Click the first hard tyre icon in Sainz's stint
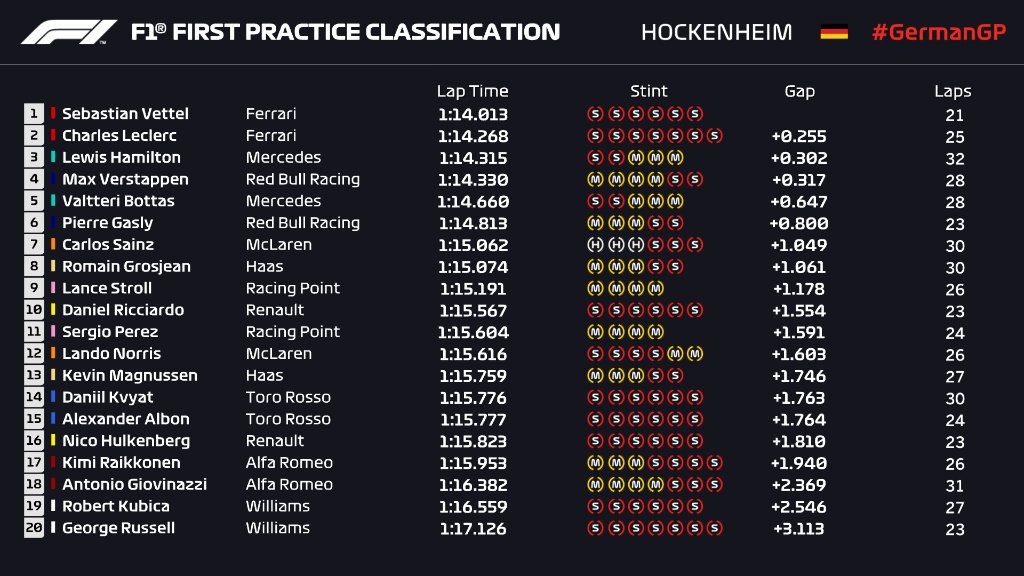The height and width of the screenshot is (576, 1024). point(594,245)
